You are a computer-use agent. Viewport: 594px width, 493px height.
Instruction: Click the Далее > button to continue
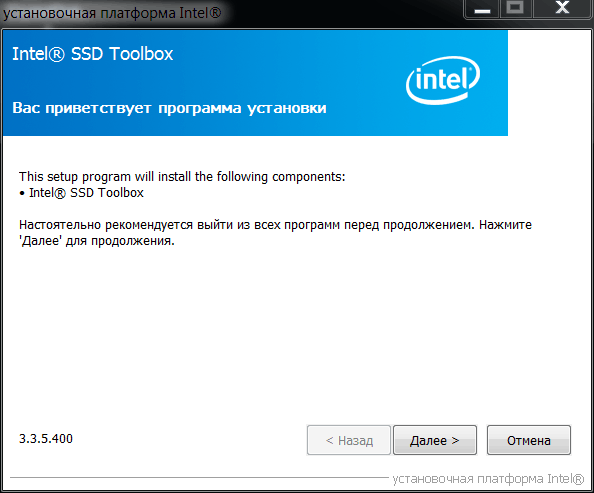click(435, 440)
